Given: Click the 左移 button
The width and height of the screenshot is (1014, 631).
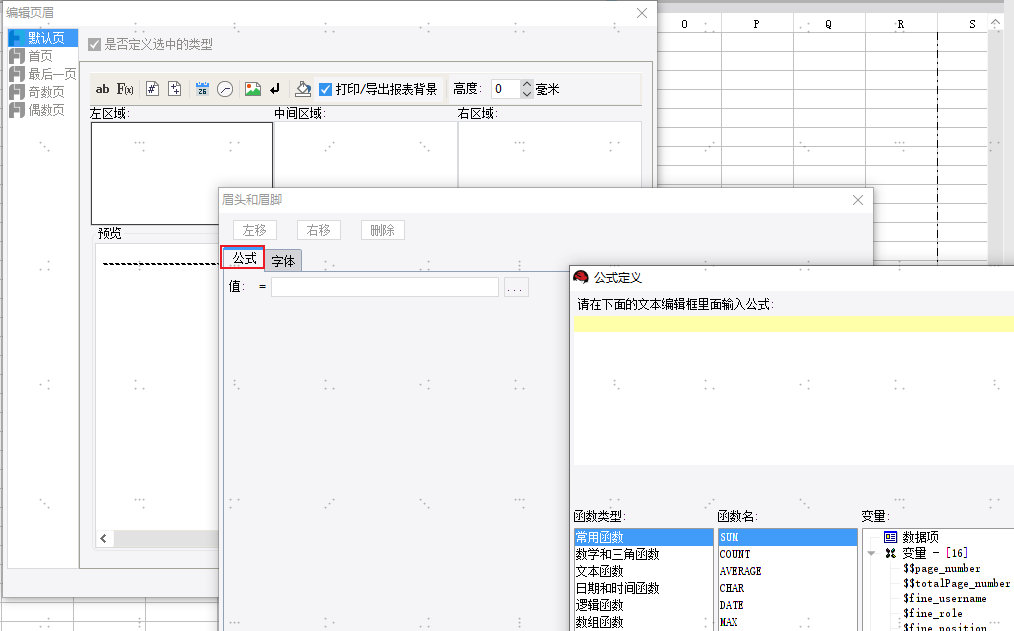Looking at the screenshot, I should 255,230.
